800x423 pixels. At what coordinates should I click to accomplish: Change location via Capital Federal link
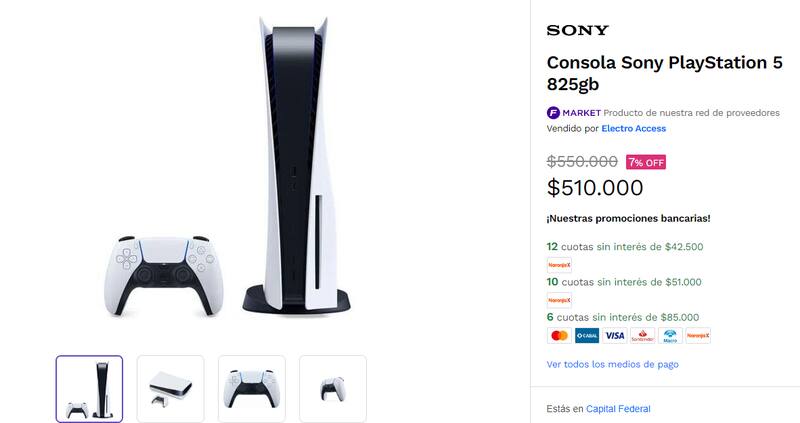pyautogui.click(x=618, y=409)
